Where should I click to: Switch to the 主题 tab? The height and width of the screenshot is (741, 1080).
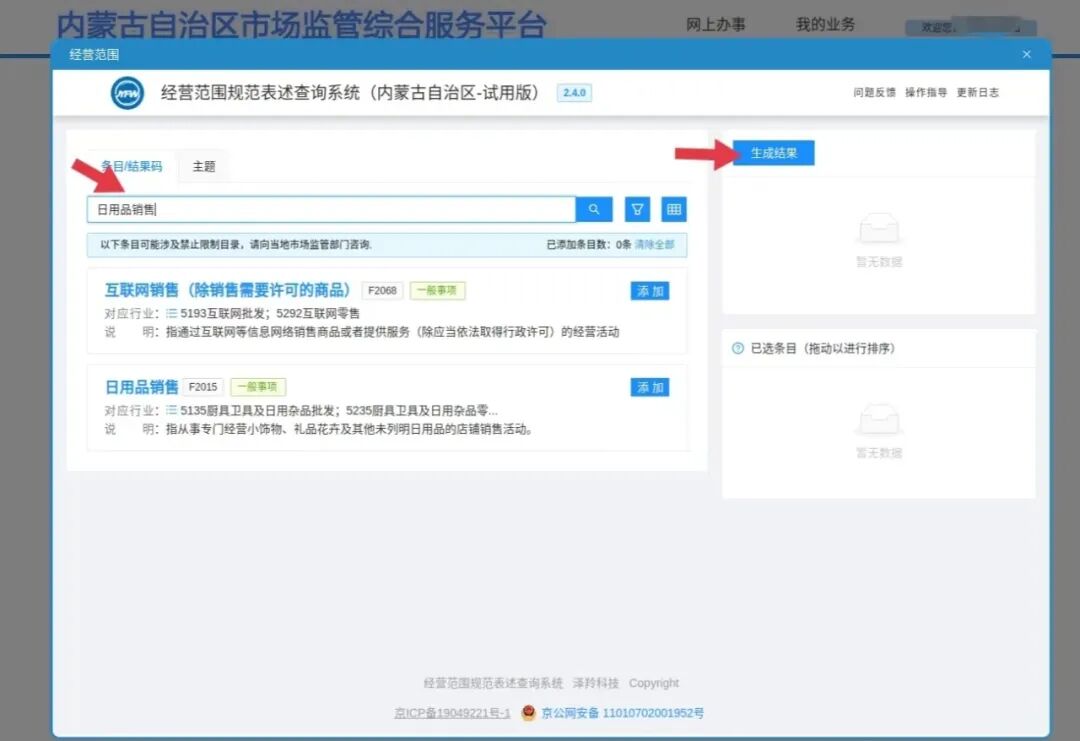click(203, 167)
